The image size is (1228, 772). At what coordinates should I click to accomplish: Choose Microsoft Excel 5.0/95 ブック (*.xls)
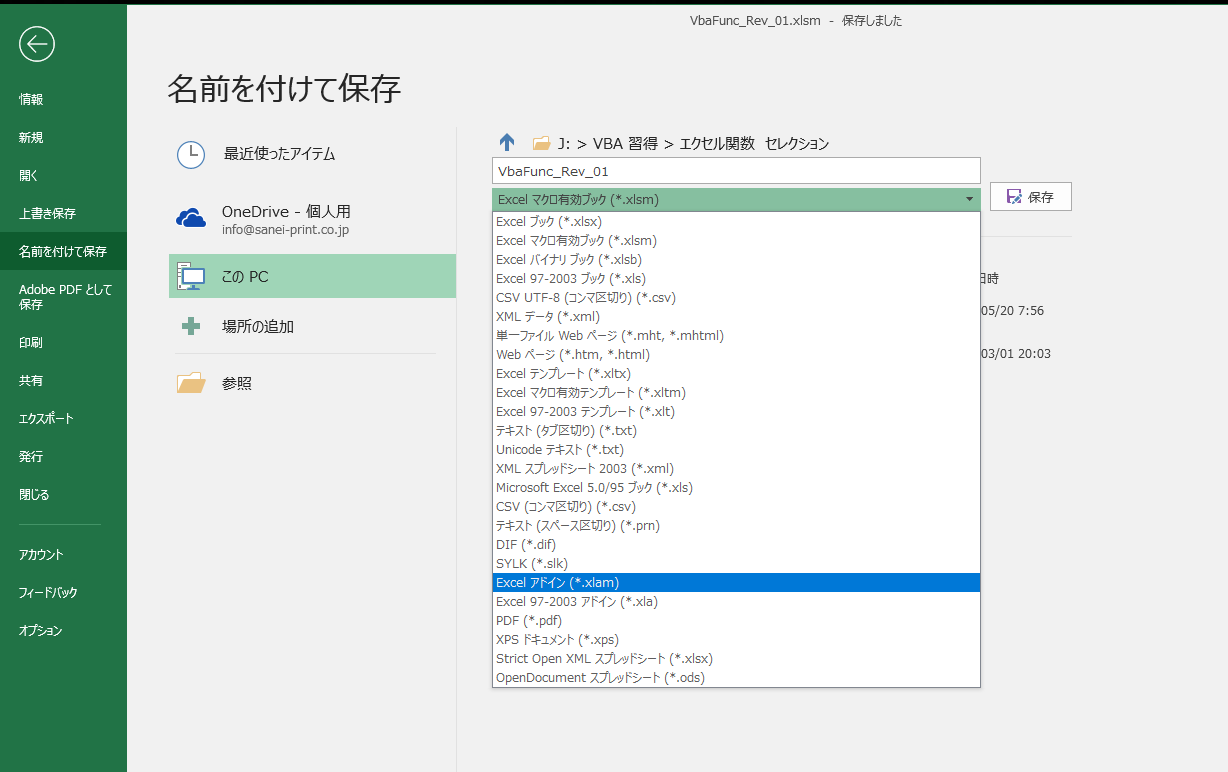[736, 487]
